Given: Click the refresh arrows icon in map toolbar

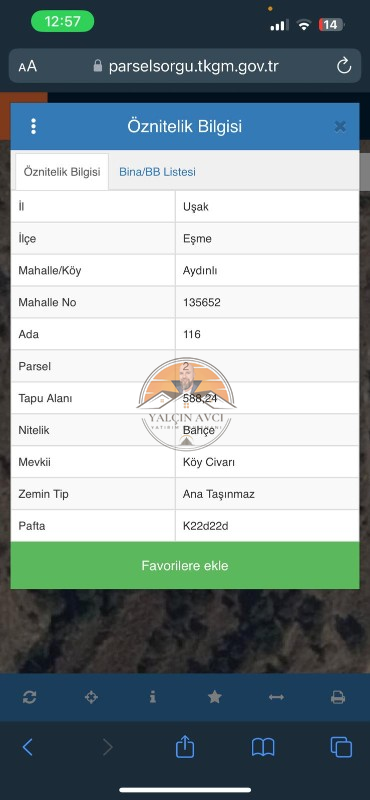Looking at the screenshot, I should (x=30, y=697).
